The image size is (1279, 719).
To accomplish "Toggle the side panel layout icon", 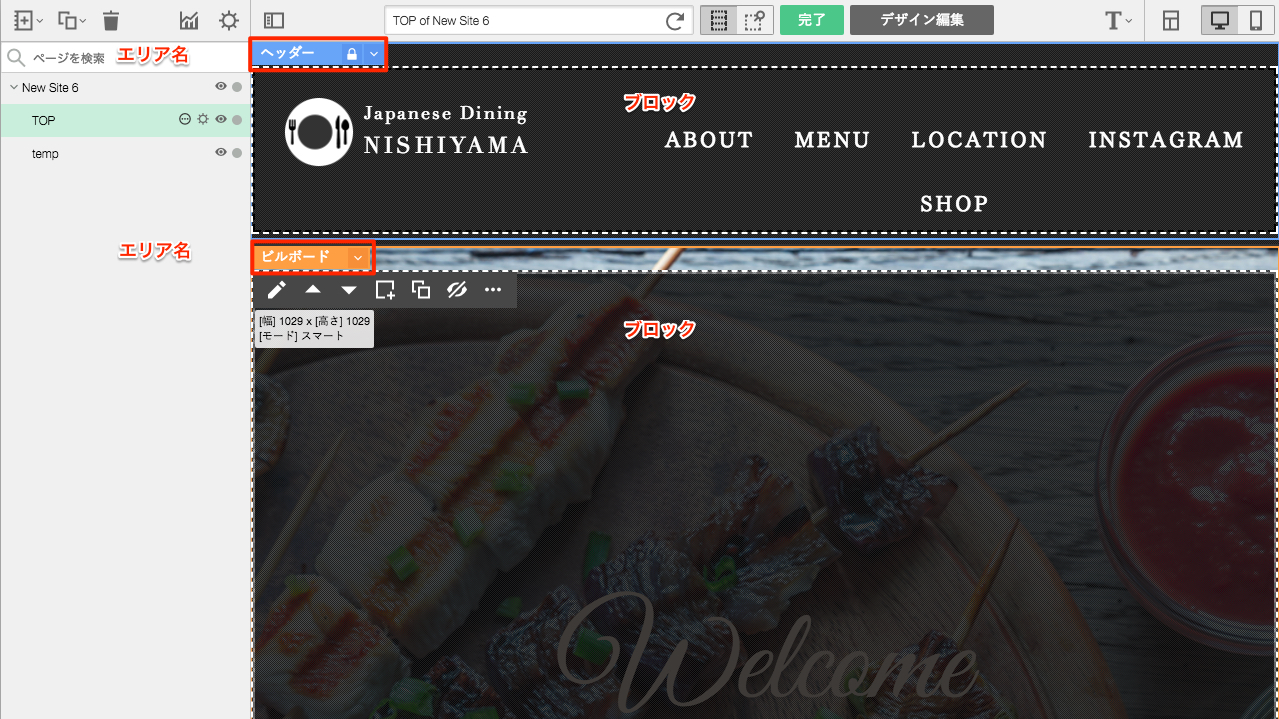I will coord(275,20).
